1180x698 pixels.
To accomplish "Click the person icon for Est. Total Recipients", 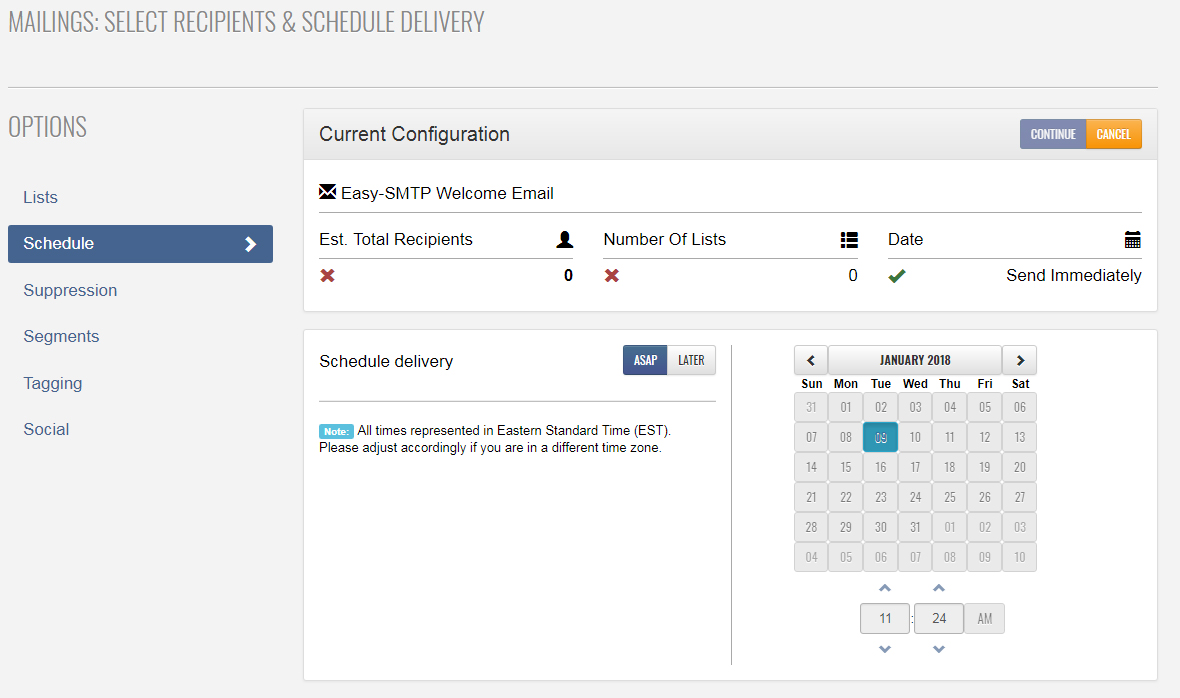I will coord(565,240).
